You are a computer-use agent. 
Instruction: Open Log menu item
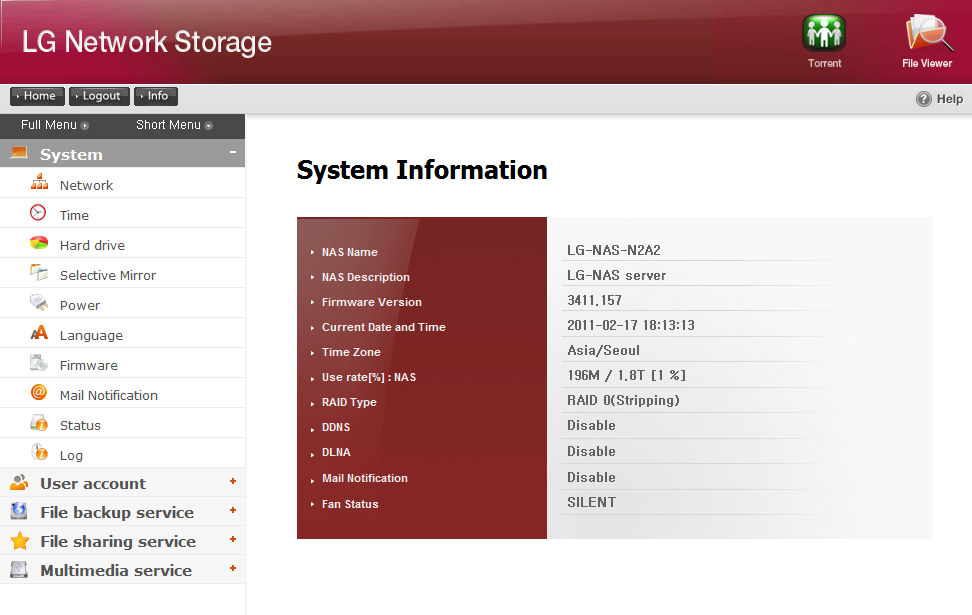coord(71,456)
